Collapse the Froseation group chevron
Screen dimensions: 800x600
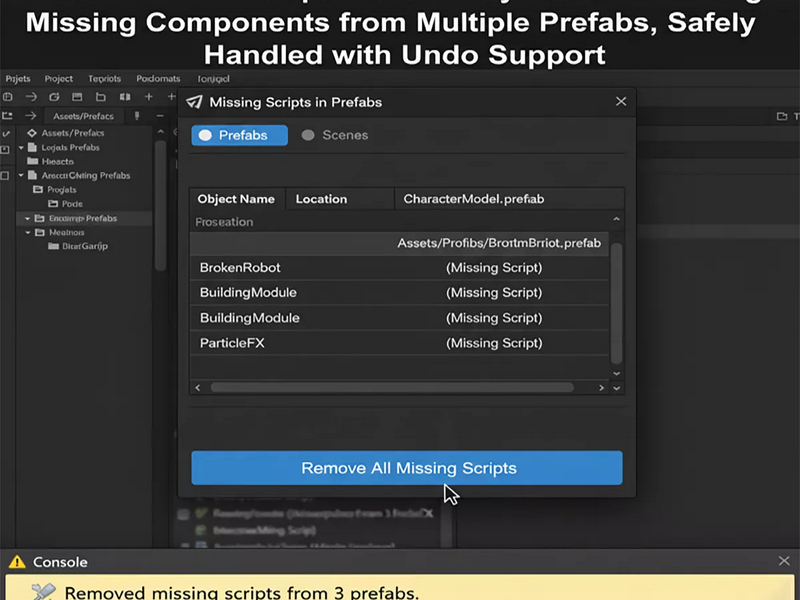(616, 219)
